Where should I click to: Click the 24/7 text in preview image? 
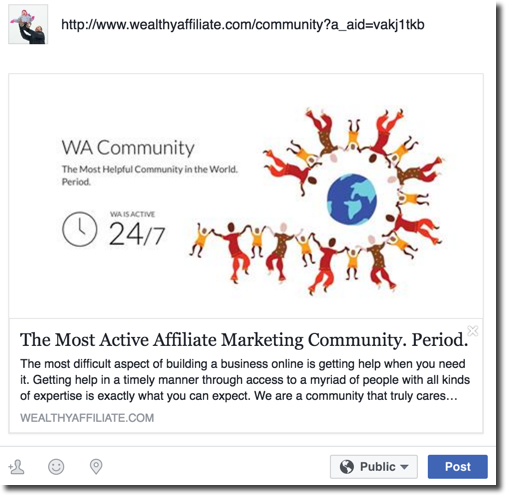coord(137,234)
